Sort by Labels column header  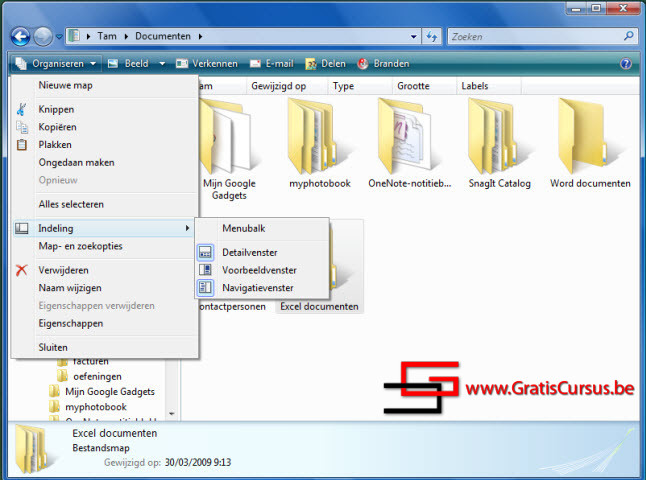click(489, 86)
